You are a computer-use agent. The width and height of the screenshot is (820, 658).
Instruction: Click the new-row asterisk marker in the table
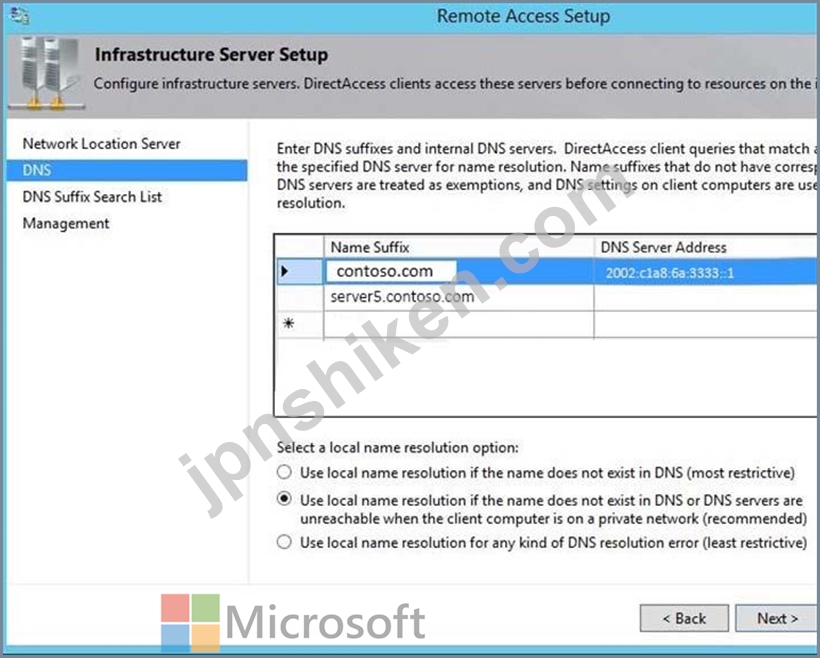(288, 323)
